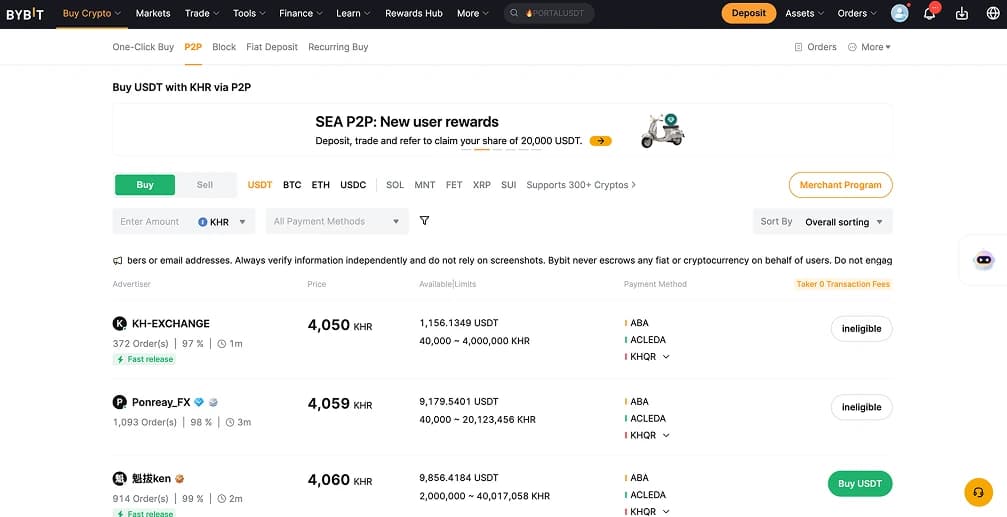1007x517 pixels.
Task: Select the P2P tab
Action: (x=193, y=47)
